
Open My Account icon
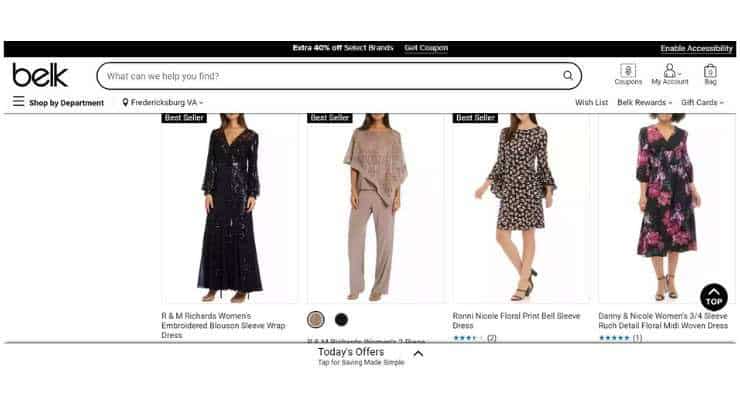click(670, 75)
